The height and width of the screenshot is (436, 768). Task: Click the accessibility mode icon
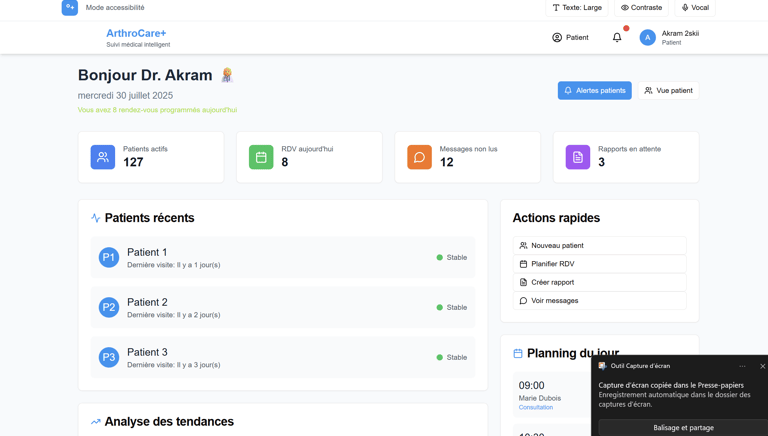[x=70, y=7]
